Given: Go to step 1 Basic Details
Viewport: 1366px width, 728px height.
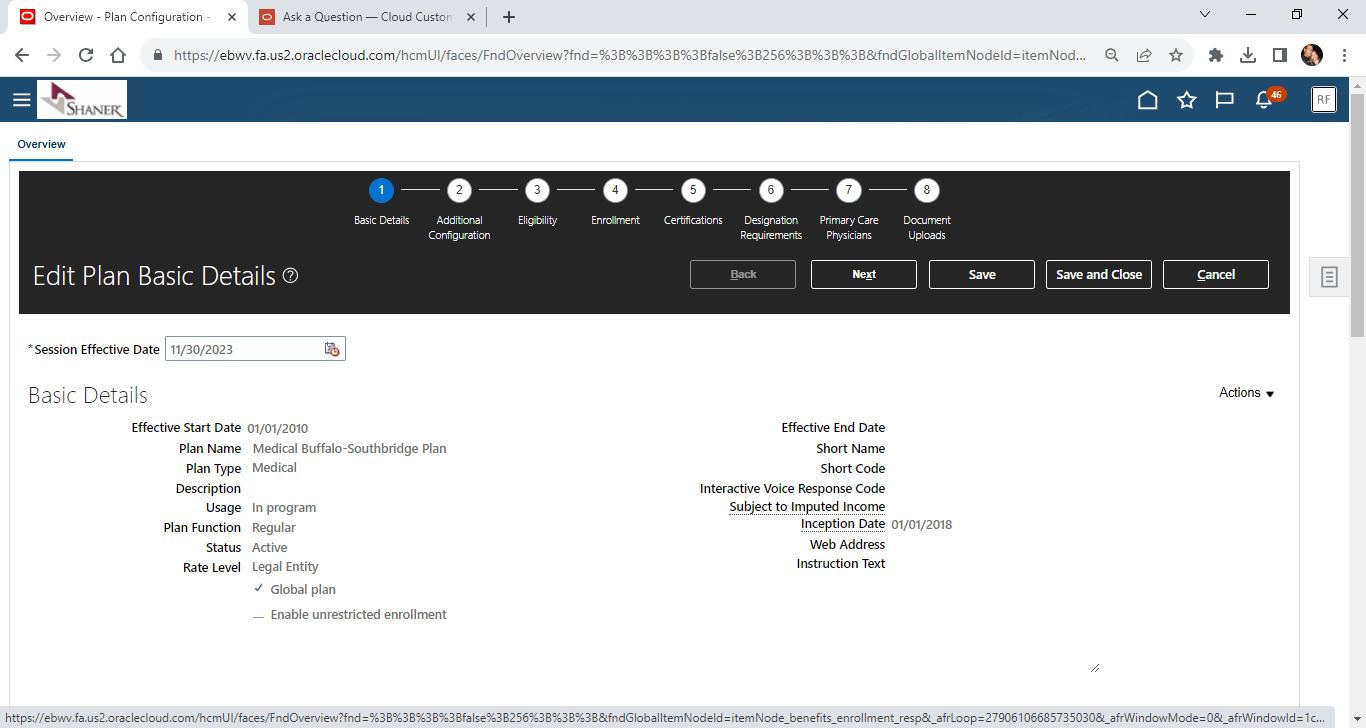Looking at the screenshot, I should (x=381, y=190).
